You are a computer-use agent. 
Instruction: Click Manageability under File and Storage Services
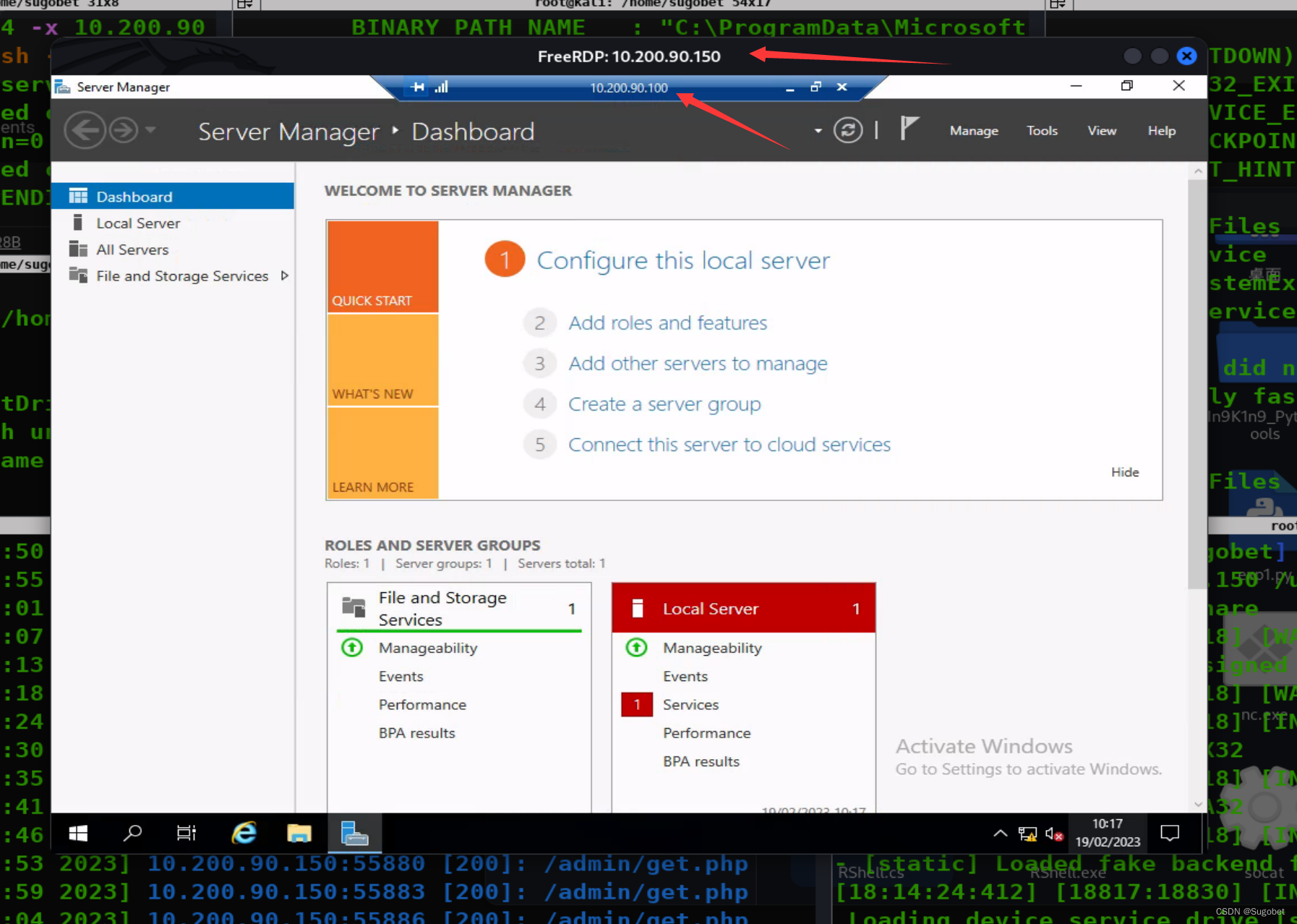[428, 648]
